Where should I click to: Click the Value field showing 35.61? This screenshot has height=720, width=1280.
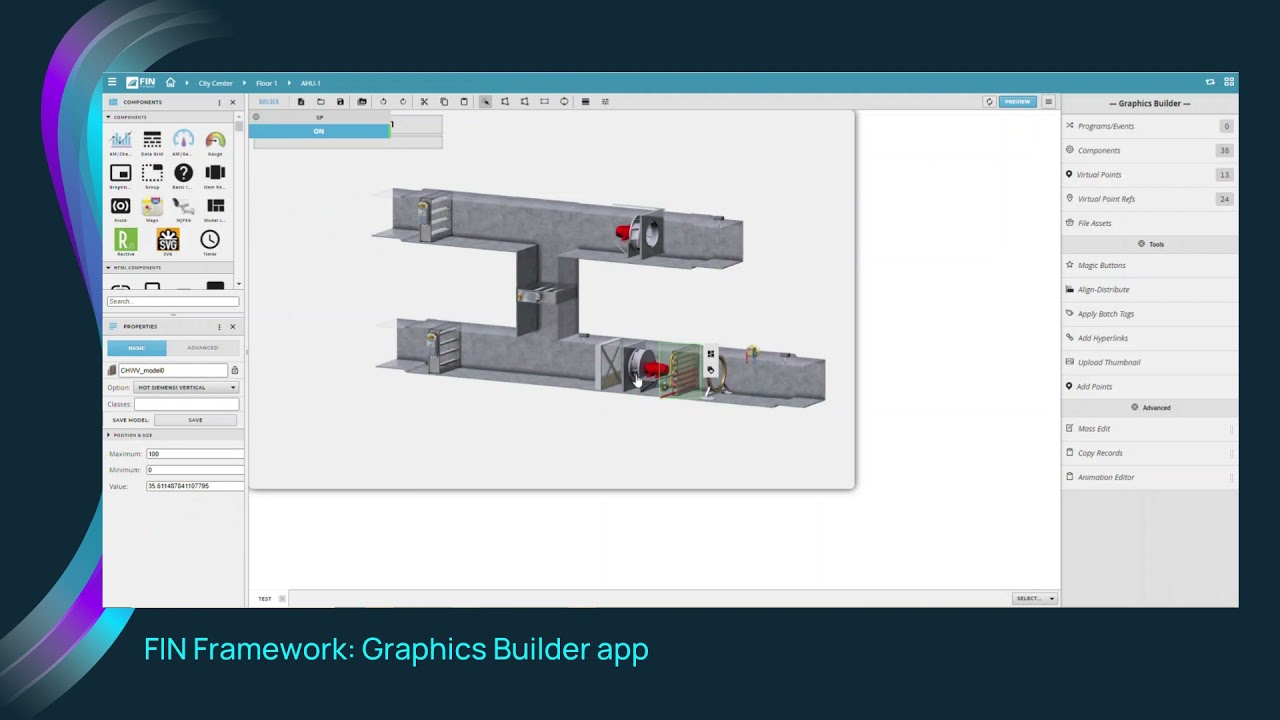click(195, 486)
